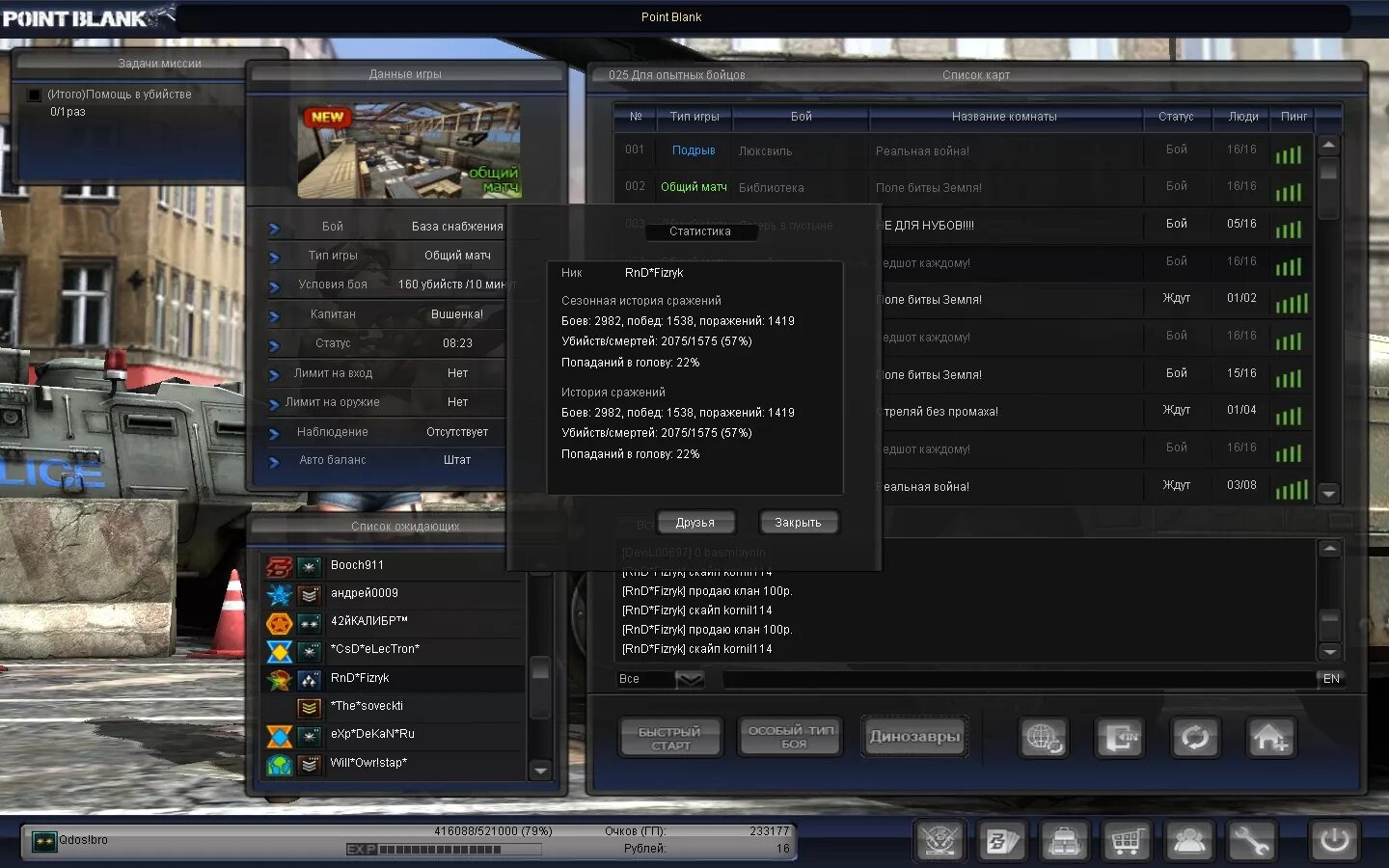This screenshot has width=1389, height=868.
Task: Select the Подрыв game type in room 001
Action: (x=694, y=150)
